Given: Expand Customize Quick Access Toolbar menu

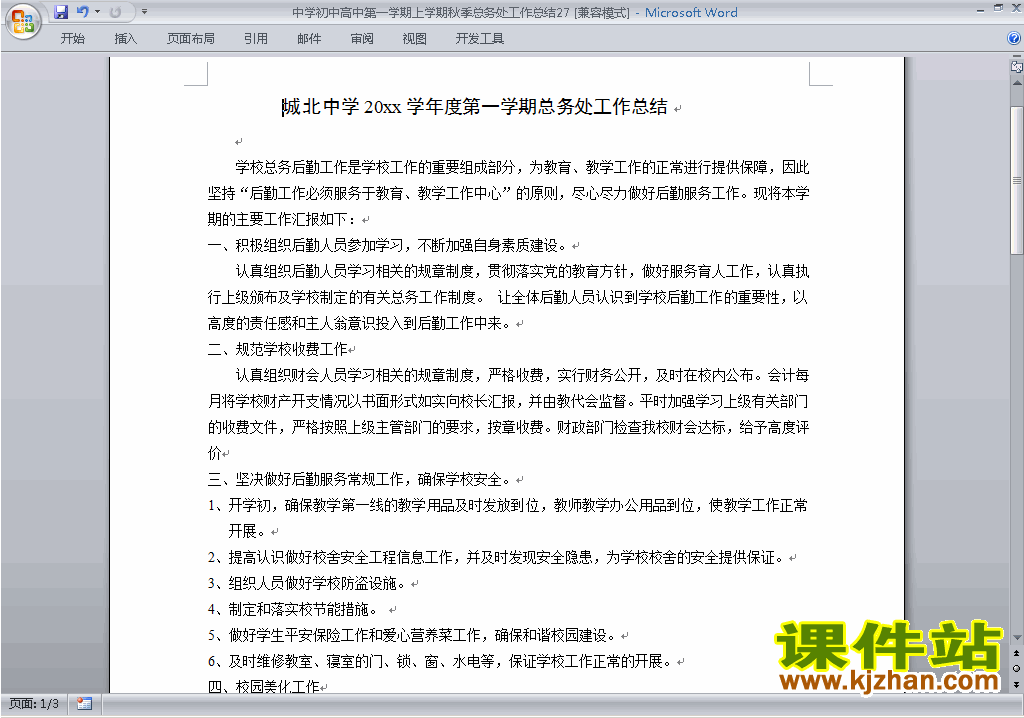Looking at the screenshot, I should (144, 12).
